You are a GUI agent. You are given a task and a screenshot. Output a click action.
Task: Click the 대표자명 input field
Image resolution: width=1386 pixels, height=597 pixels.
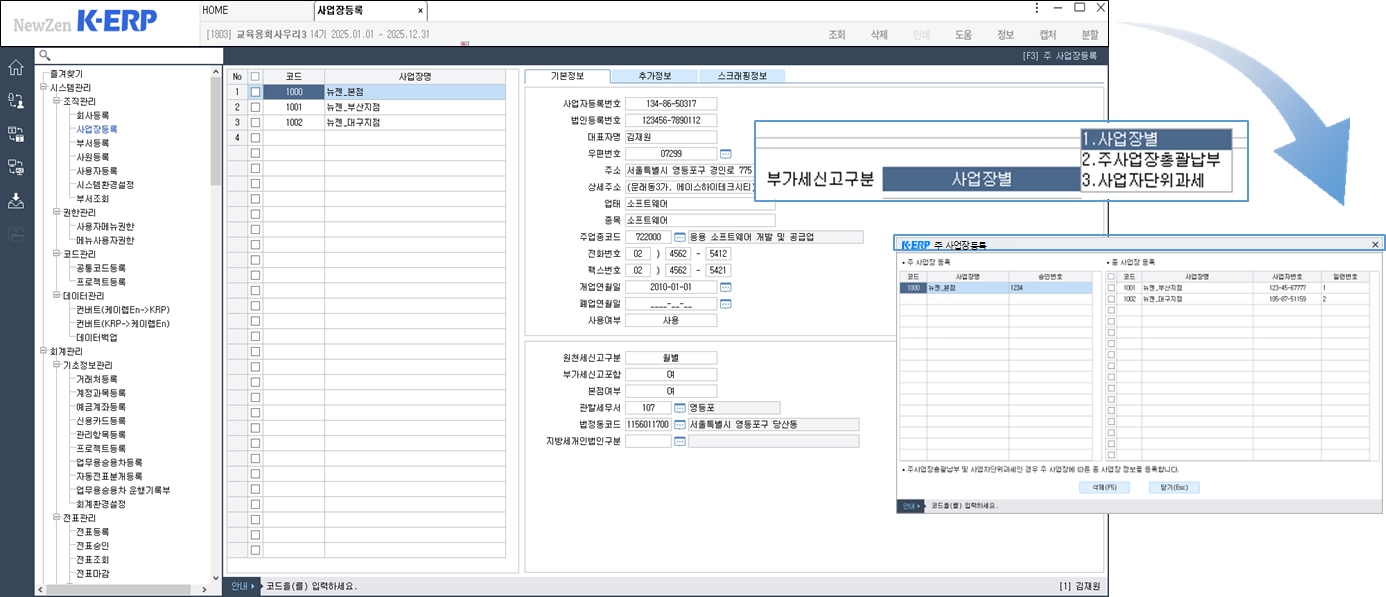click(x=671, y=137)
